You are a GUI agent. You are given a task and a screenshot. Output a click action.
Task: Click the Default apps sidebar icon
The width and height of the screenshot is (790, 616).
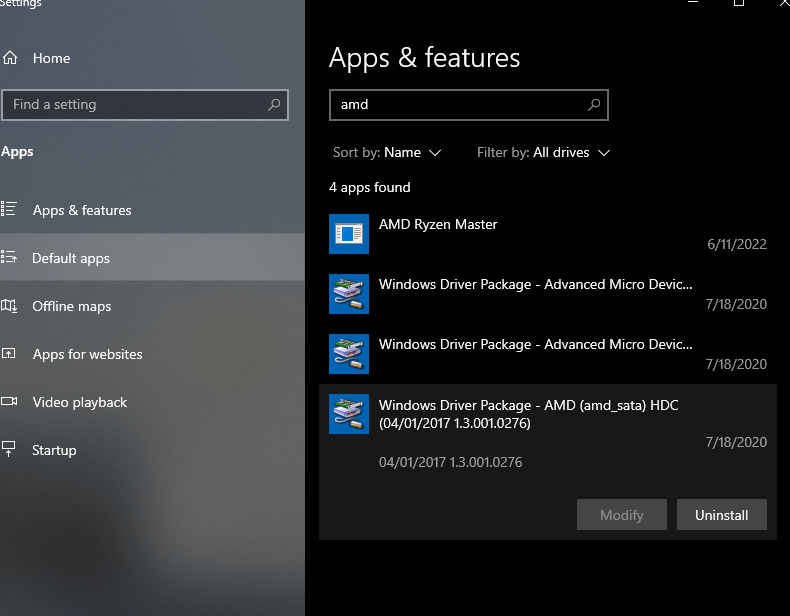(9, 257)
